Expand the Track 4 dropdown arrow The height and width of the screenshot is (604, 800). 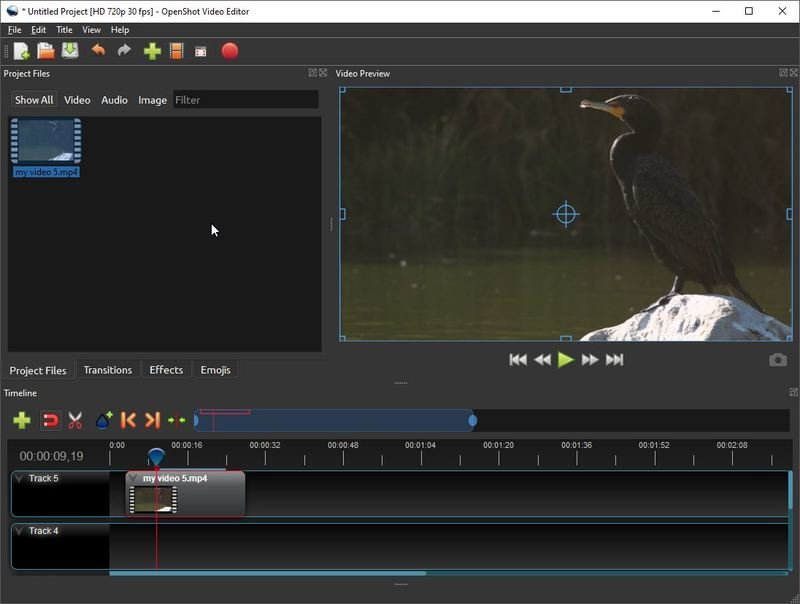pos(19,531)
